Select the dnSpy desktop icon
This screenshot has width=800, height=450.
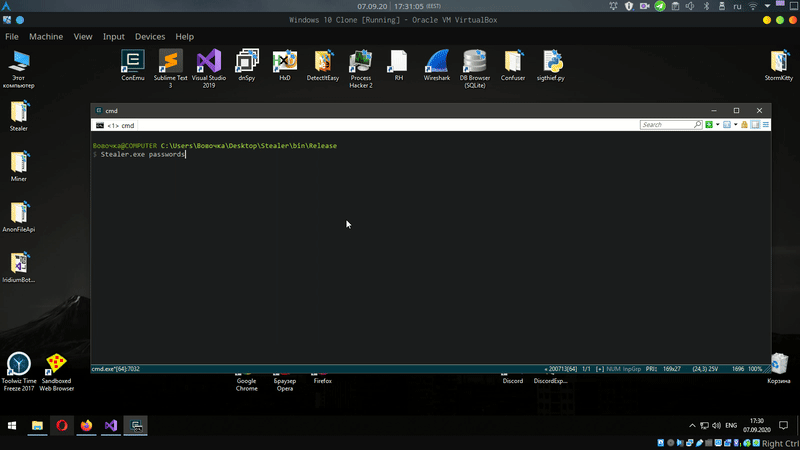(x=247, y=65)
